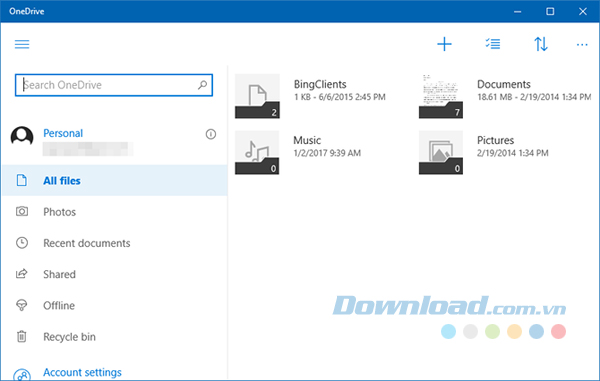Click the account info icon beside Personal
Image resolution: width=600 pixels, height=381 pixels.
click(210, 134)
